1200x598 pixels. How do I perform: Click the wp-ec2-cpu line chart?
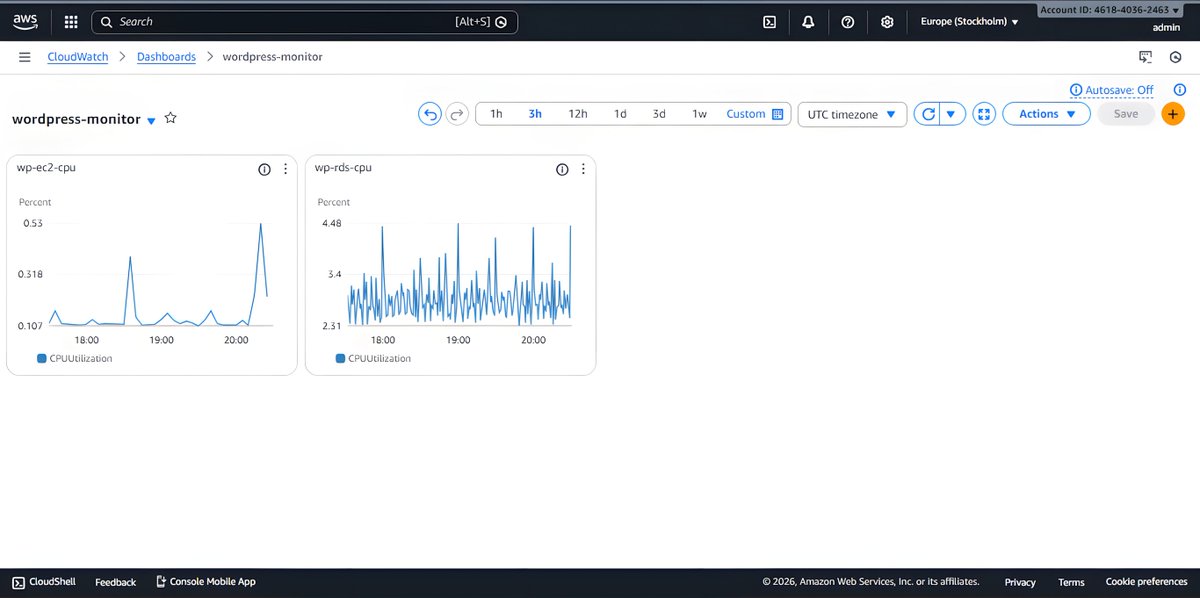click(160, 274)
